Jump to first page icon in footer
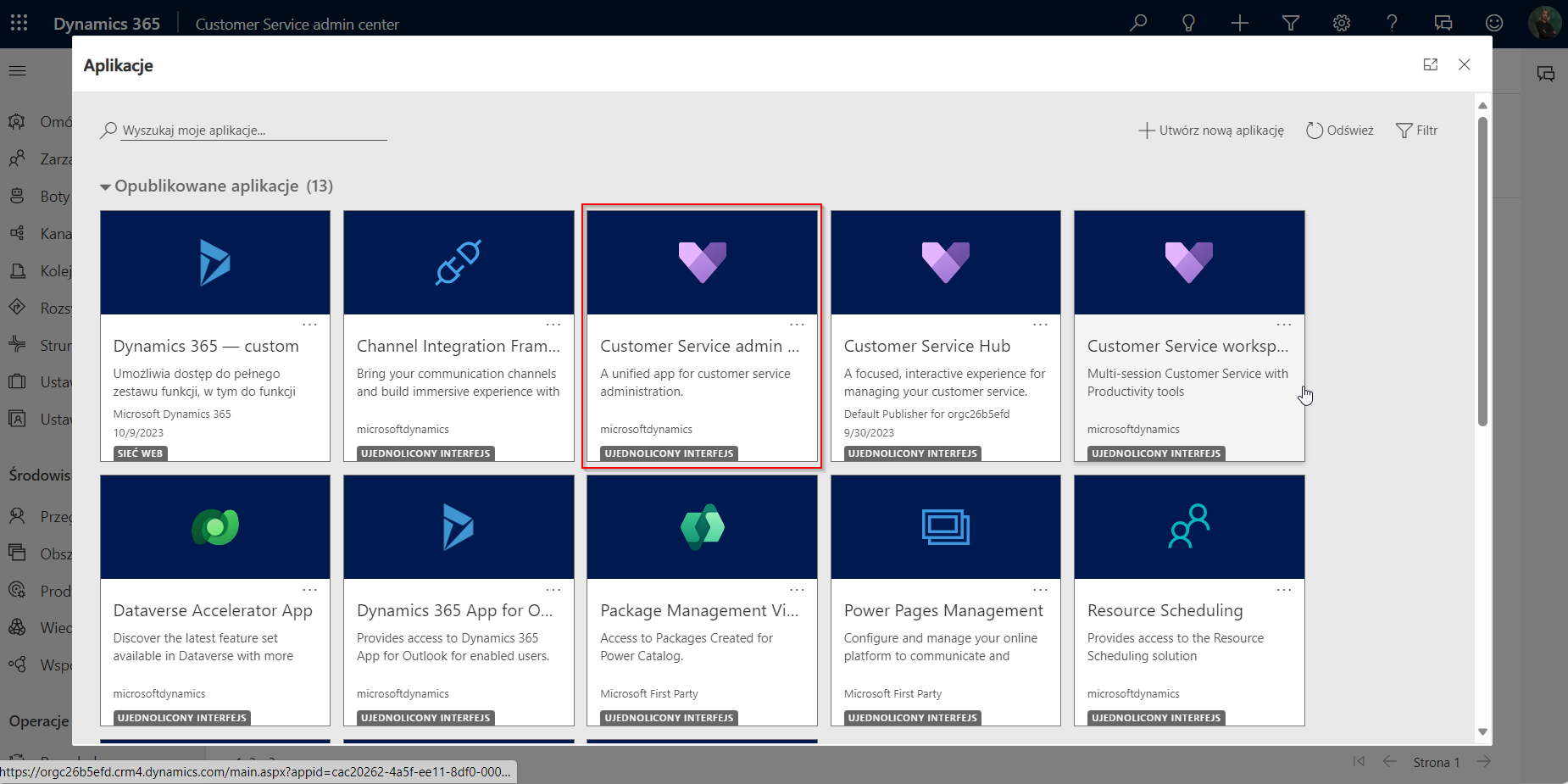 (x=1359, y=761)
